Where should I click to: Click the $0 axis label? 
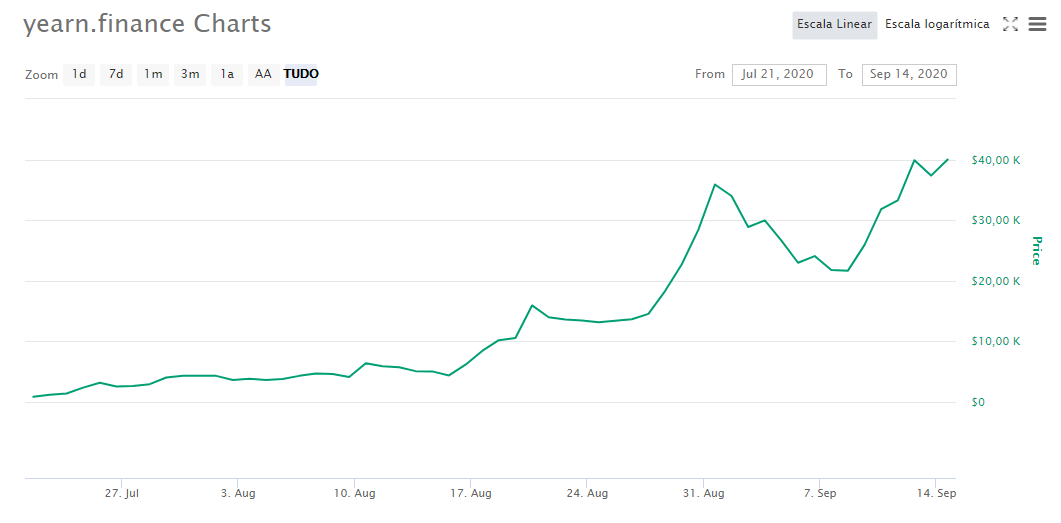point(978,403)
